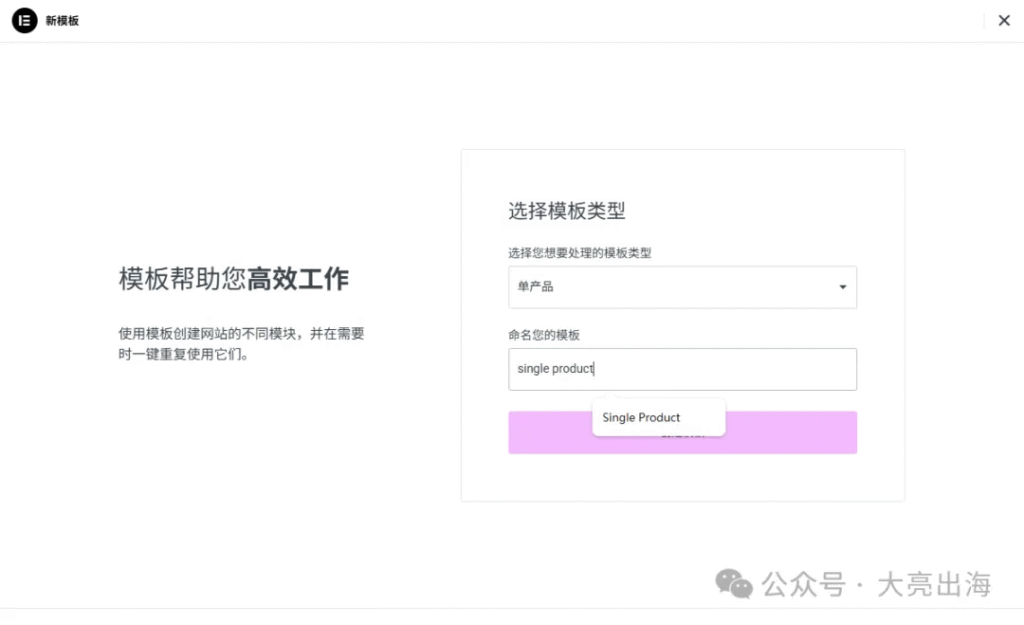Click the Elementor logo icon
The image size is (1024, 625).
tap(25, 21)
